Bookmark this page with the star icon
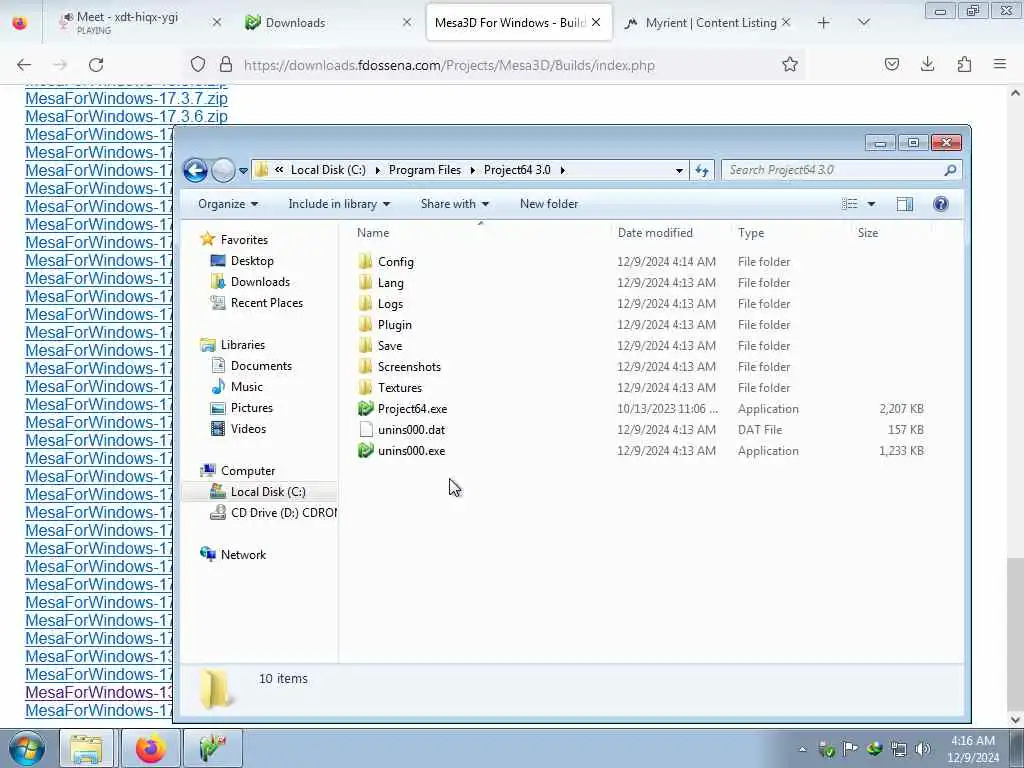Image resolution: width=1024 pixels, height=768 pixels. click(790, 64)
